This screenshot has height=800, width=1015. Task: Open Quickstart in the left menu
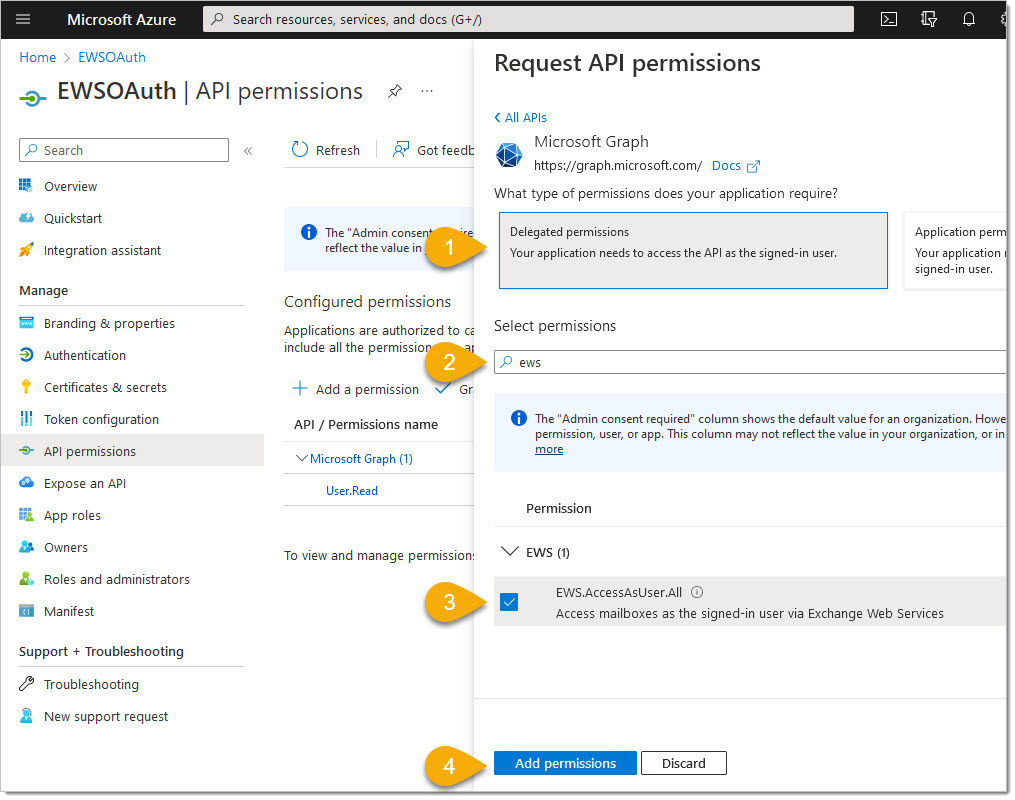pos(73,219)
